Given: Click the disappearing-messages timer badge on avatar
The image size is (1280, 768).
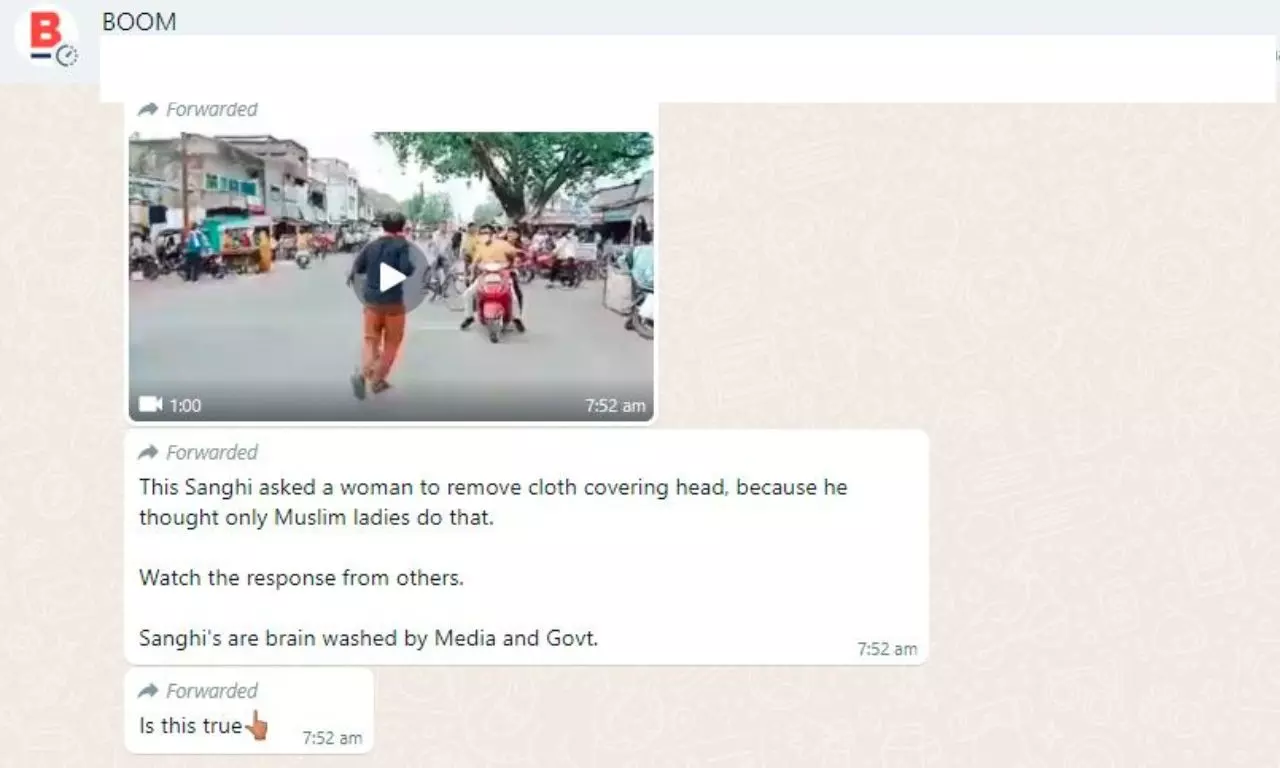Looking at the screenshot, I should [x=67, y=56].
